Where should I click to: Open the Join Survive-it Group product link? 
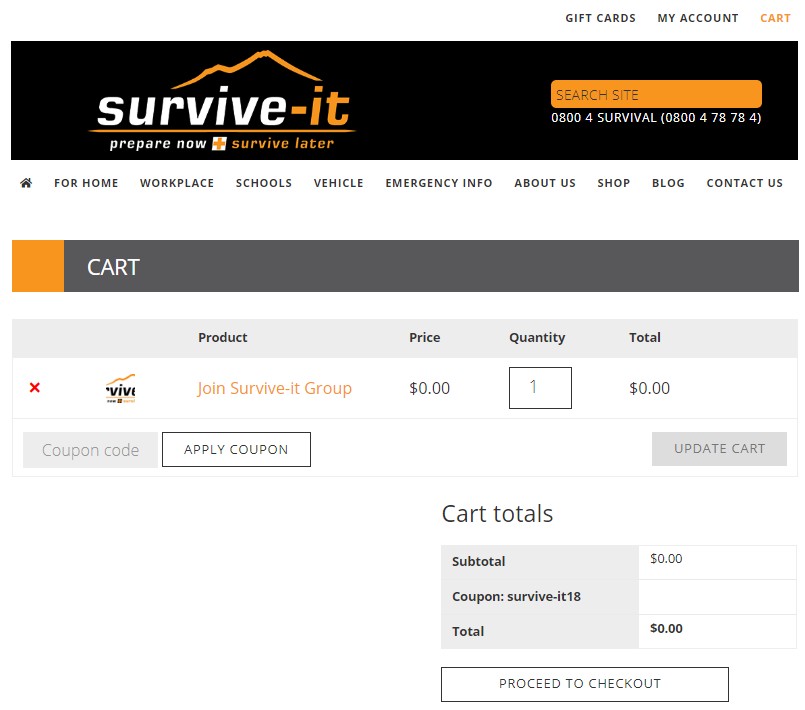pos(275,388)
